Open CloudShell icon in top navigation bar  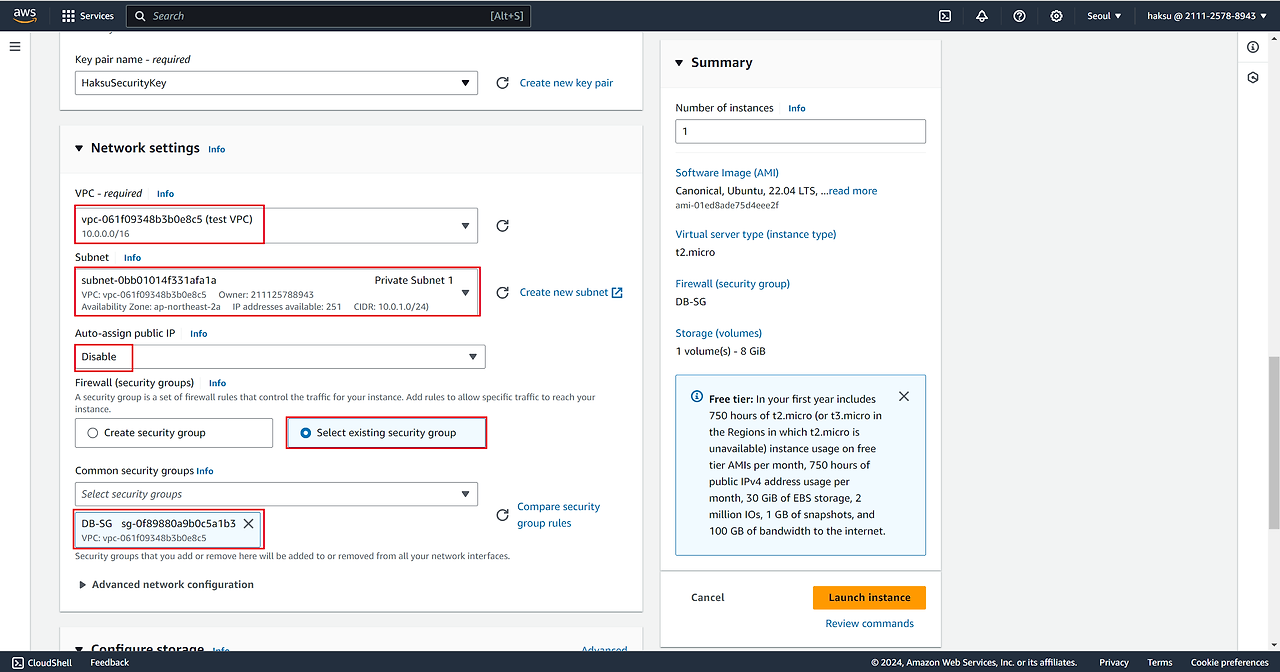pos(945,16)
